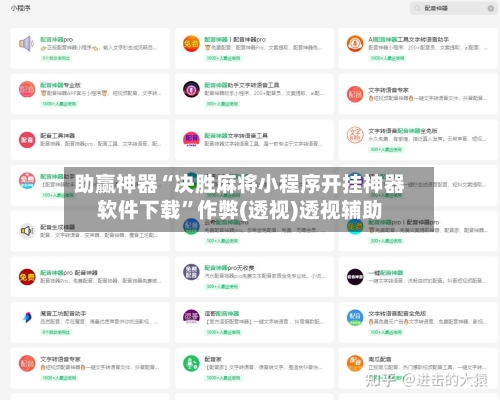The height and width of the screenshot is (400, 500).
Task: Click the 免费 icon of the 配音神器助手 card
Action: pos(27,181)
